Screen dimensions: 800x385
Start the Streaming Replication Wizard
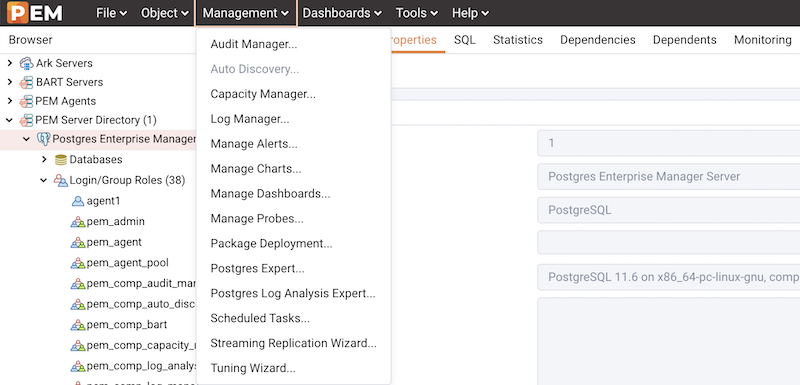(293, 344)
